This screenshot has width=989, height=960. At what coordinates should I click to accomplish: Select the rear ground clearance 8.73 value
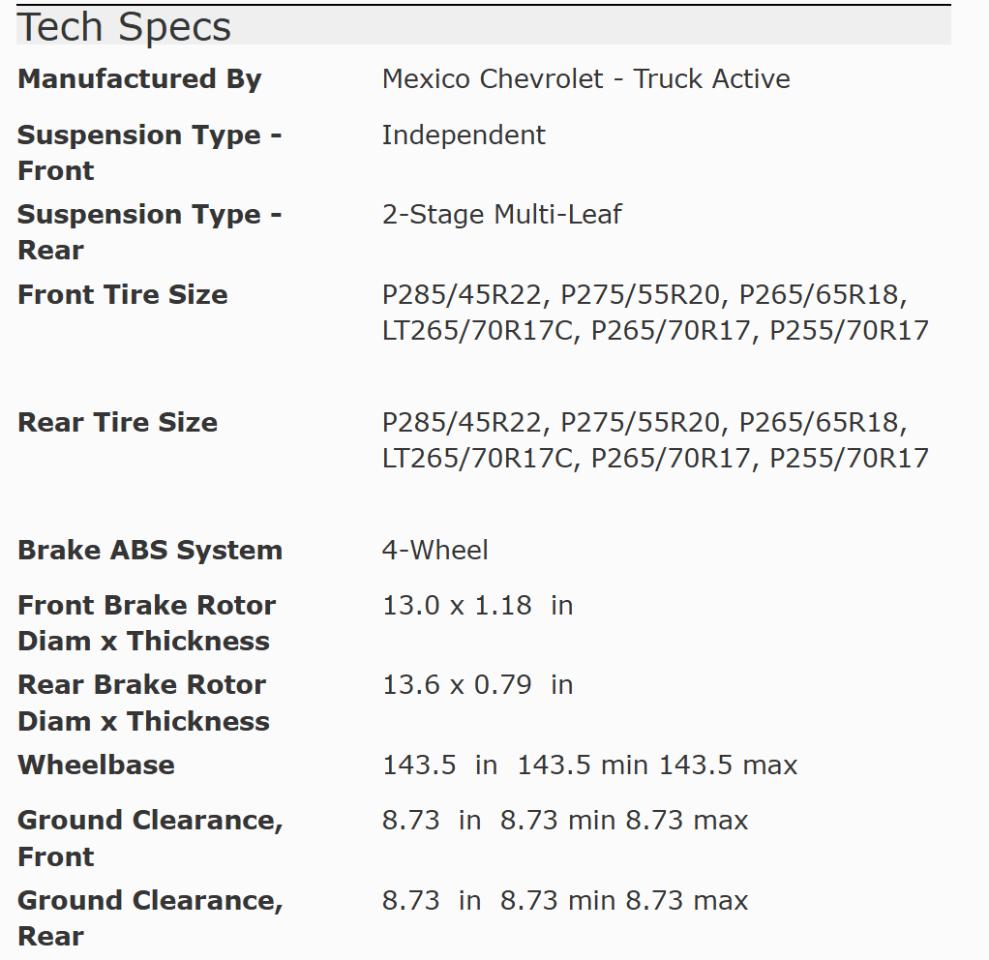coord(565,901)
